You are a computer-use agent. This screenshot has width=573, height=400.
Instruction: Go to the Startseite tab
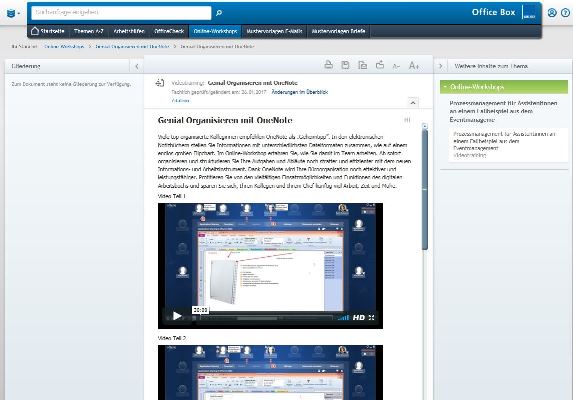pos(48,31)
